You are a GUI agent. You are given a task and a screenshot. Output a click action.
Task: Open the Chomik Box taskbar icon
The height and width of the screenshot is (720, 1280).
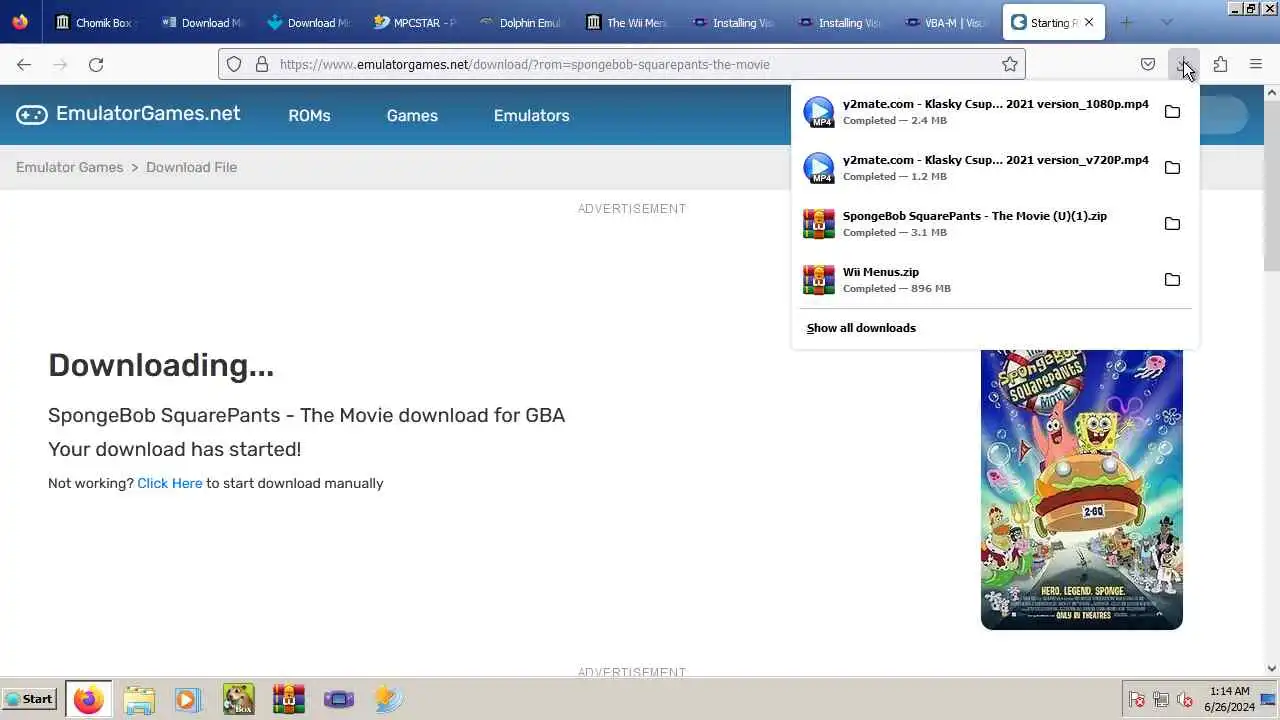238,699
